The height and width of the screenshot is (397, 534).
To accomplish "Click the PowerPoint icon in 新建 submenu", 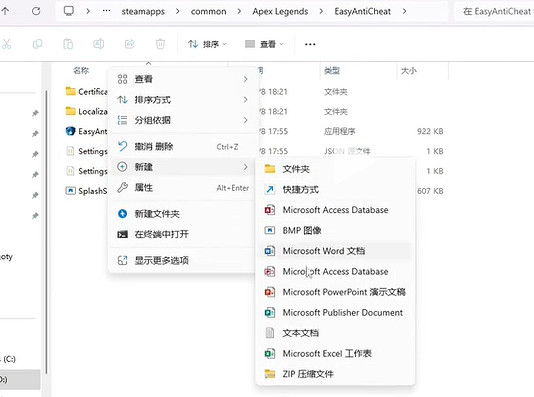I will pyautogui.click(x=270, y=292).
